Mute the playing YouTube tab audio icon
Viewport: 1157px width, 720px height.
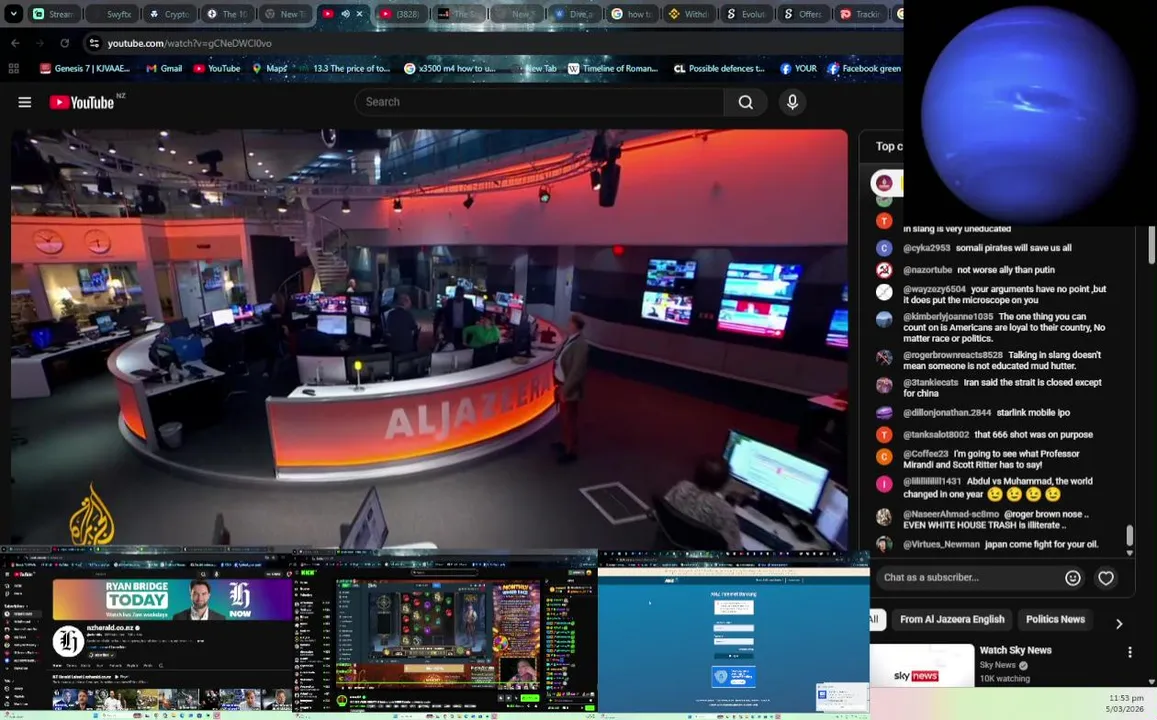[345, 14]
